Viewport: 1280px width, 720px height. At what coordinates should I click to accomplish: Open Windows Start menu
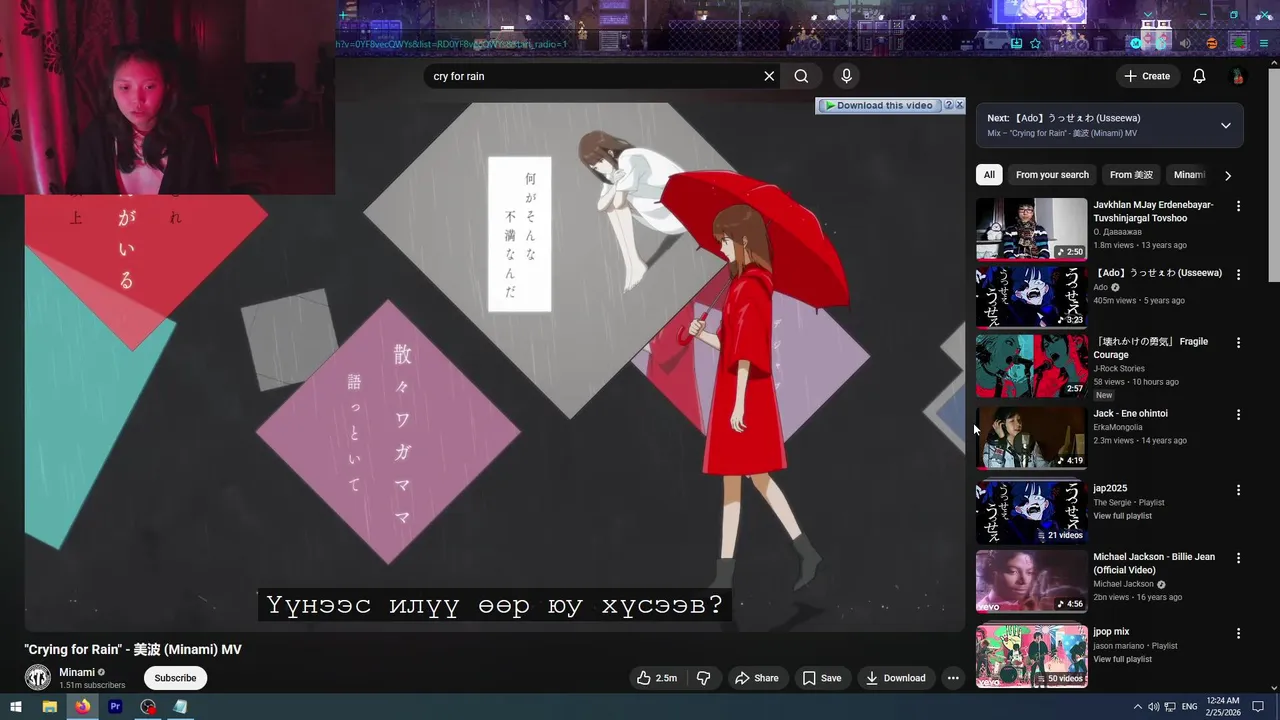pyautogui.click(x=16, y=707)
